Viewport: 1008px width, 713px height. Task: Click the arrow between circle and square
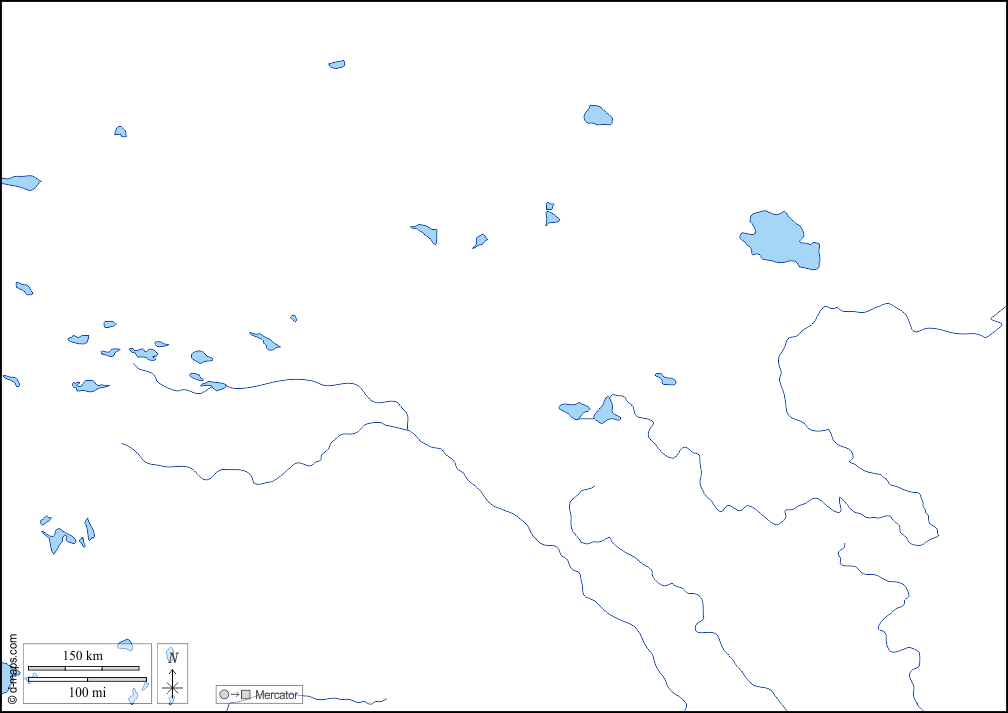[235, 694]
